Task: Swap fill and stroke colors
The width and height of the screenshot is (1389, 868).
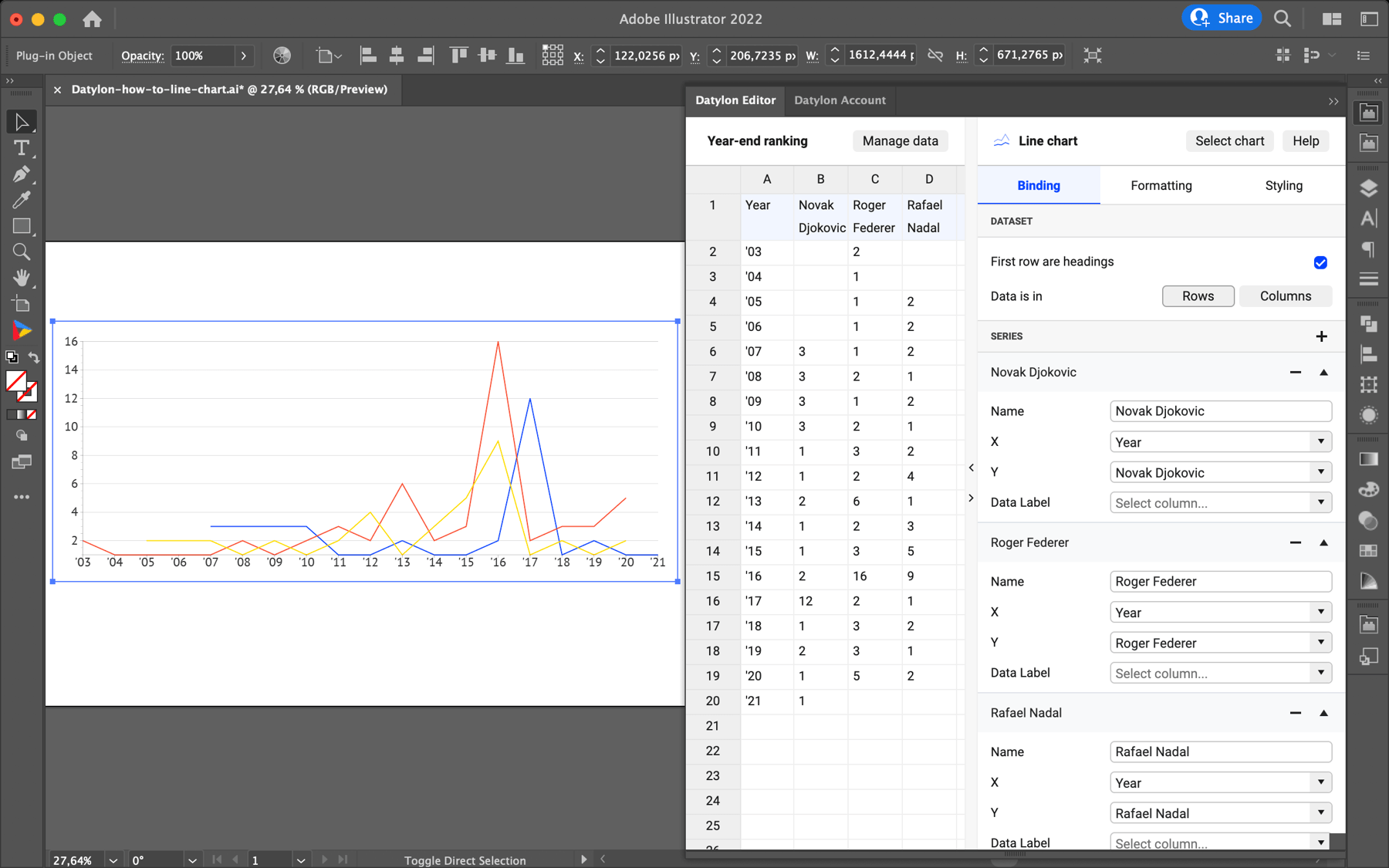Action: (x=33, y=356)
